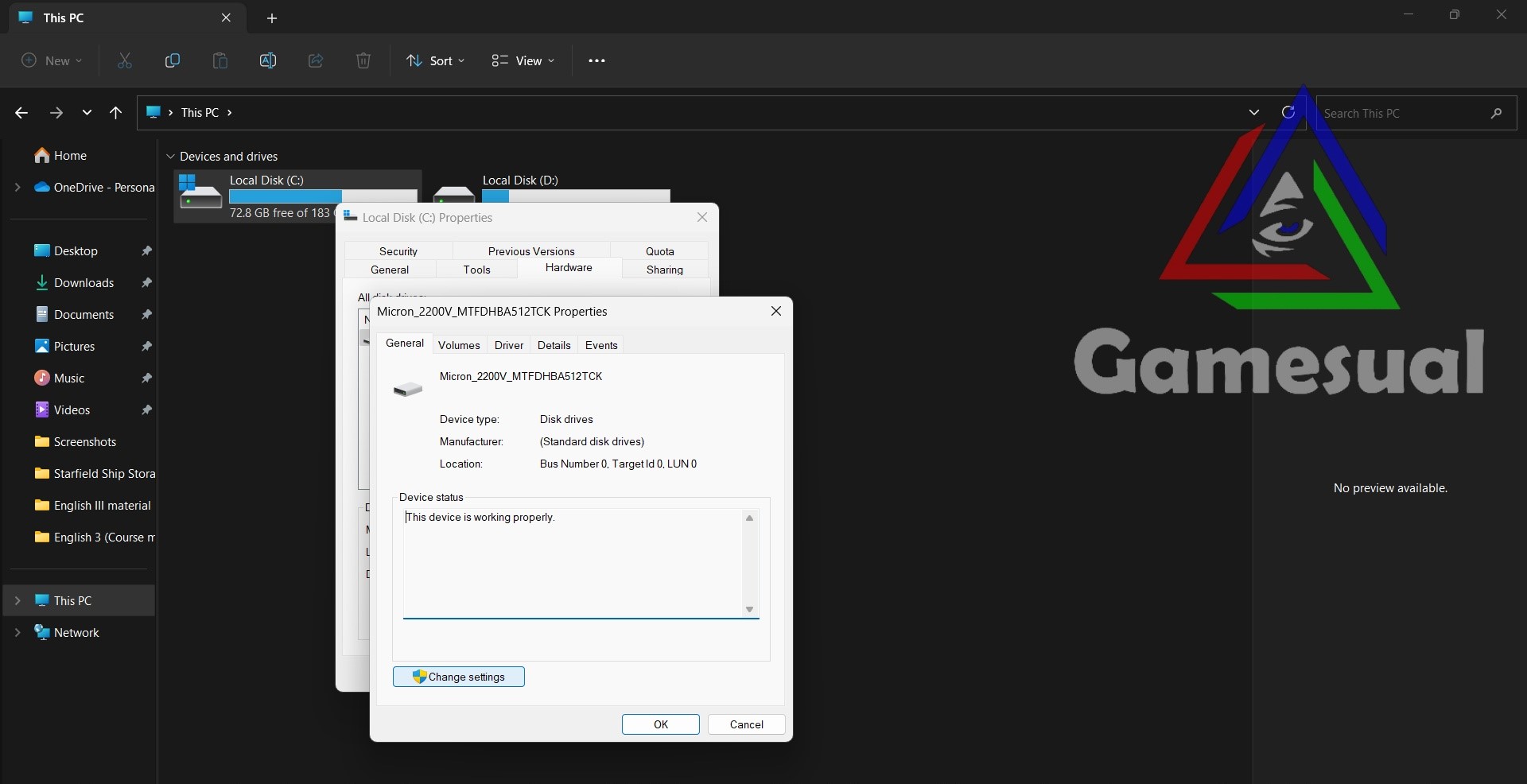Expand the OneDrive - Personal node
Viewport: 1527px width, 784px height.
tap(17, 188)
